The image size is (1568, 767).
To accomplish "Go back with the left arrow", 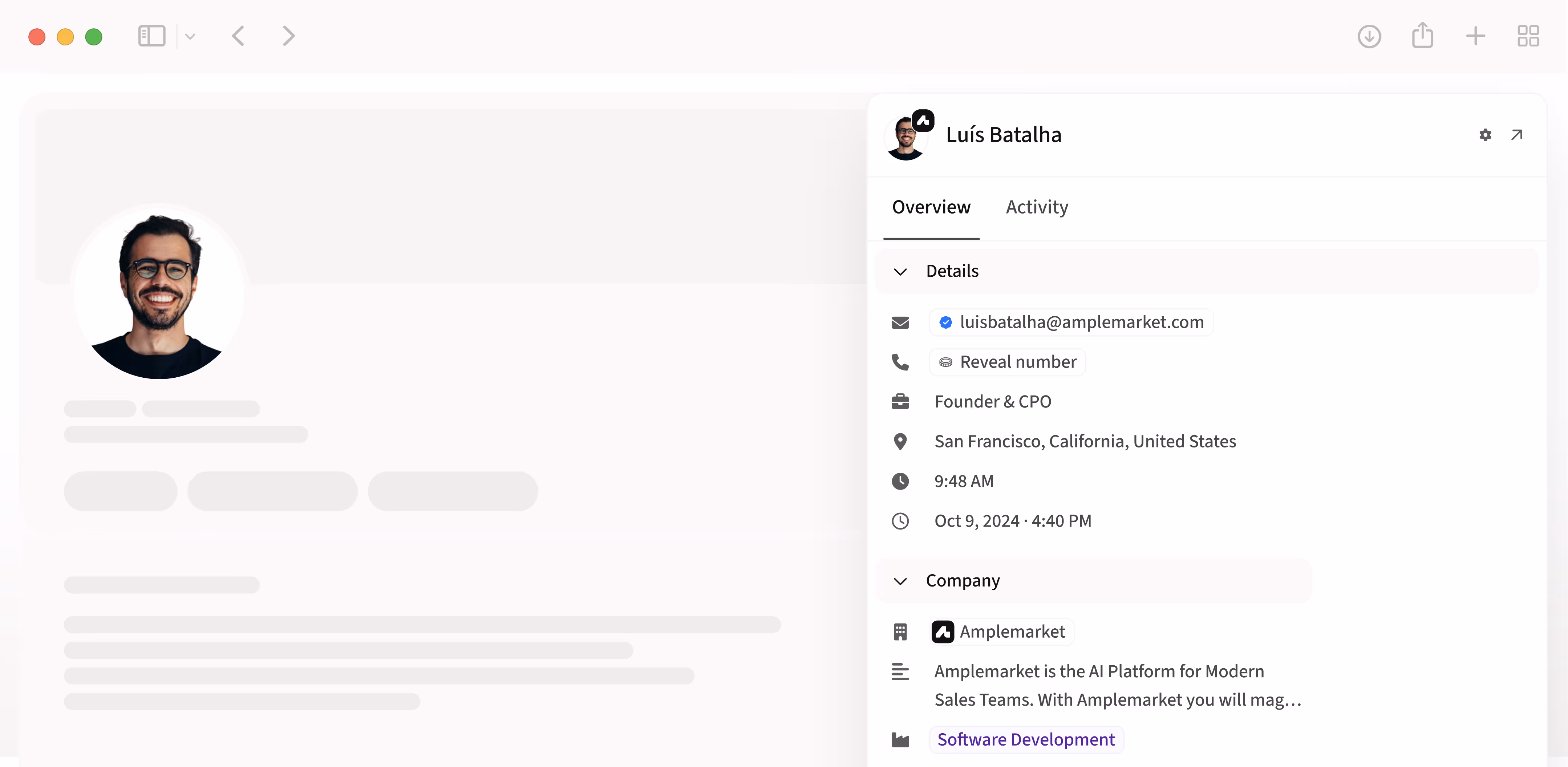I will coord(238,37).
